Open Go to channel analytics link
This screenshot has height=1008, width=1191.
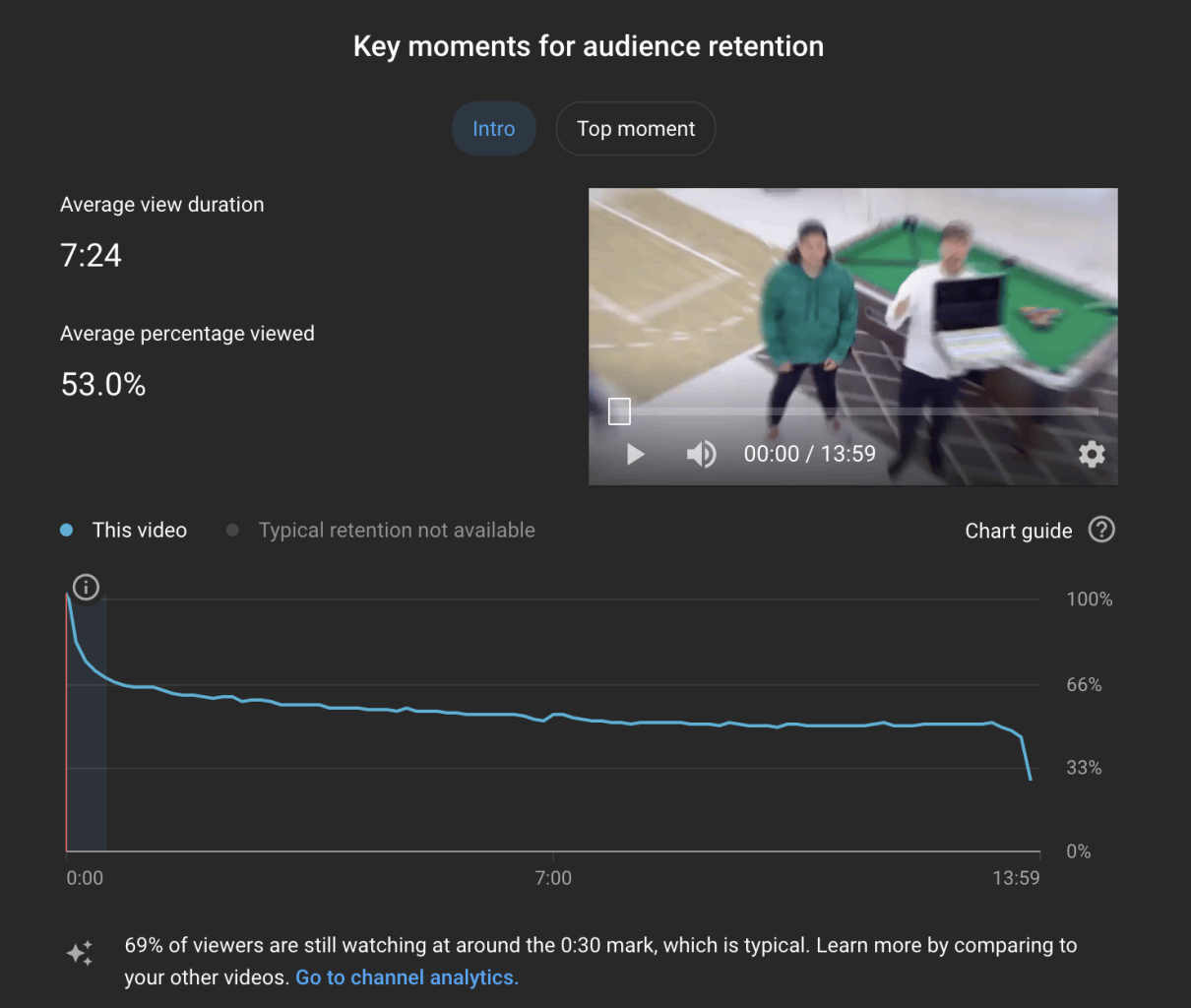coord(407,977)
